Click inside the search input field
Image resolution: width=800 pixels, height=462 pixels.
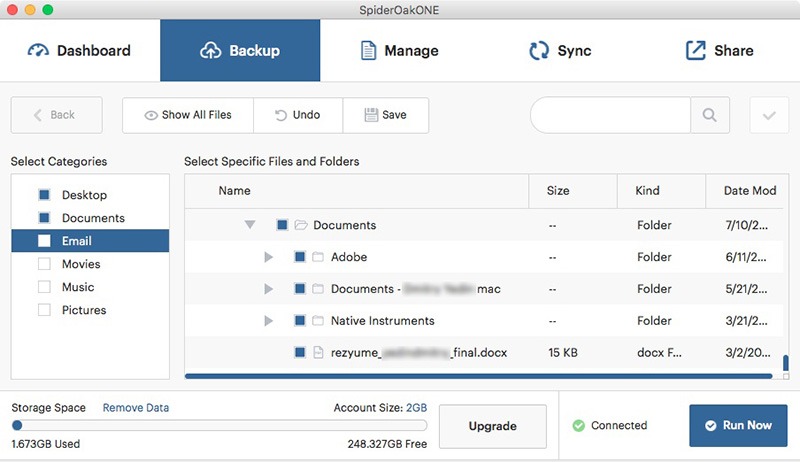[x=610, y=115]
